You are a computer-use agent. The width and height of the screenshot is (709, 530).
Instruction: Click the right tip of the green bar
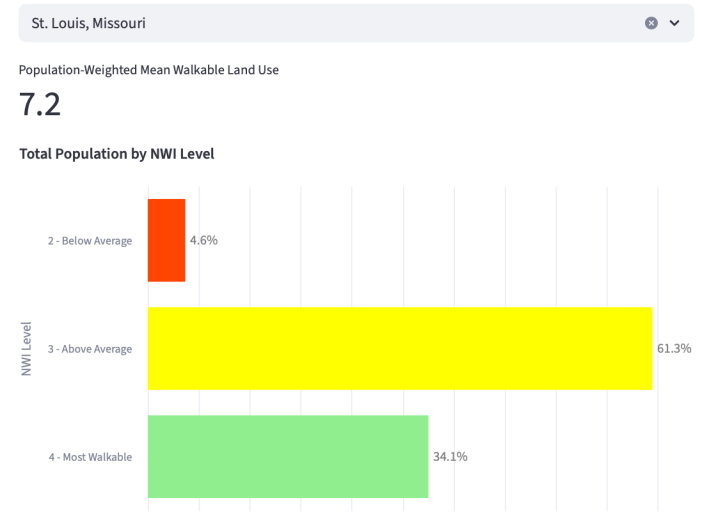(424, 456)
